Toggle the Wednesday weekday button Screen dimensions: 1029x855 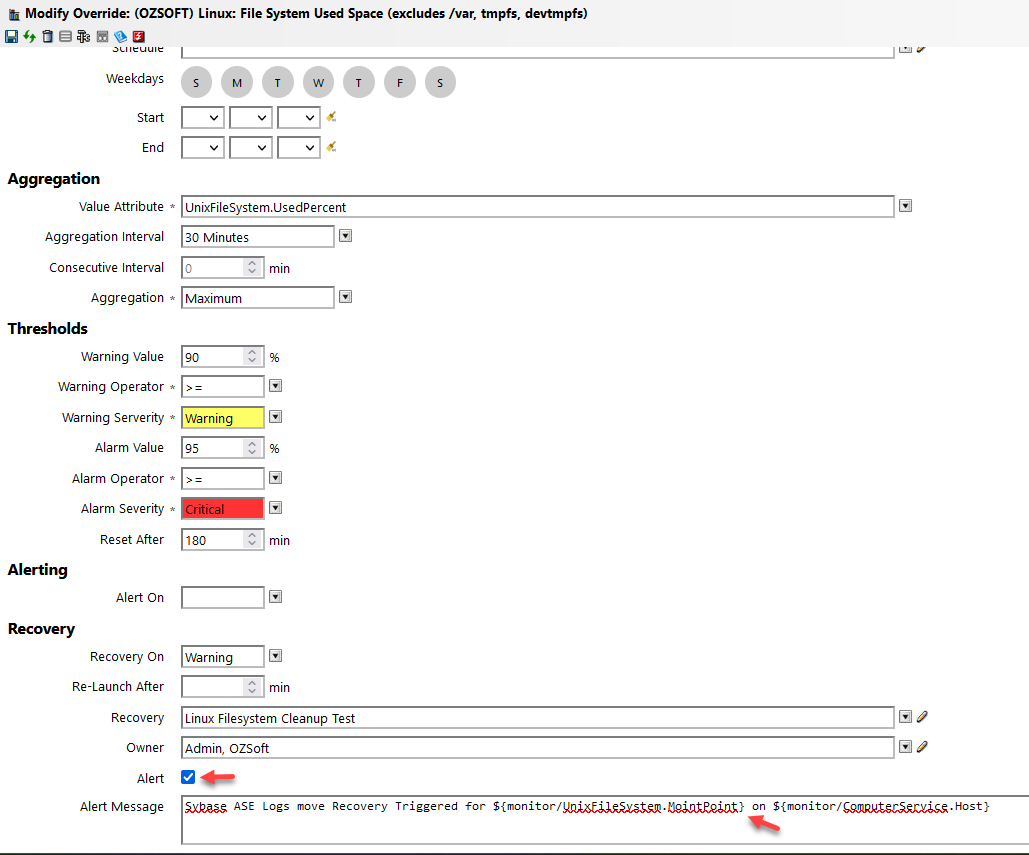pos(318,82)
